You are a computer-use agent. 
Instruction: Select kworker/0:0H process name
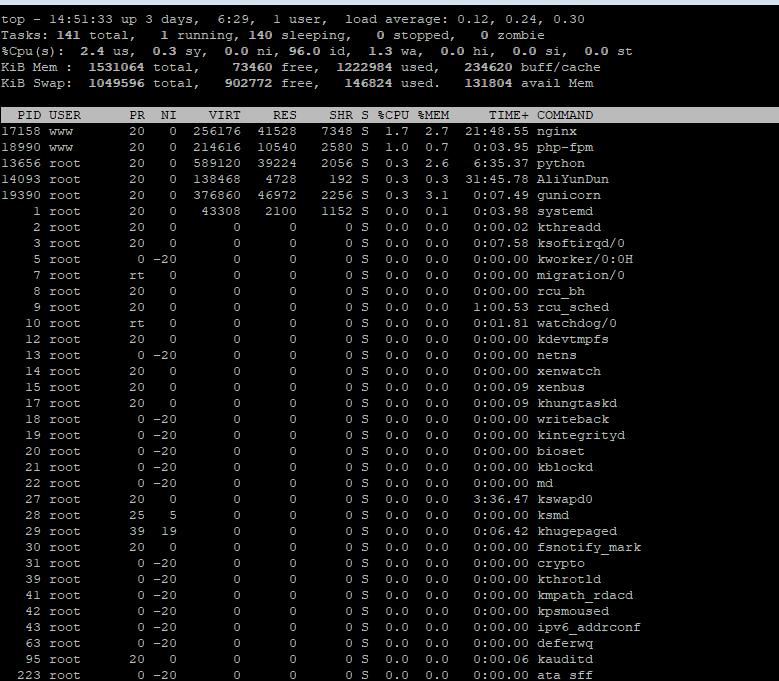584,259
